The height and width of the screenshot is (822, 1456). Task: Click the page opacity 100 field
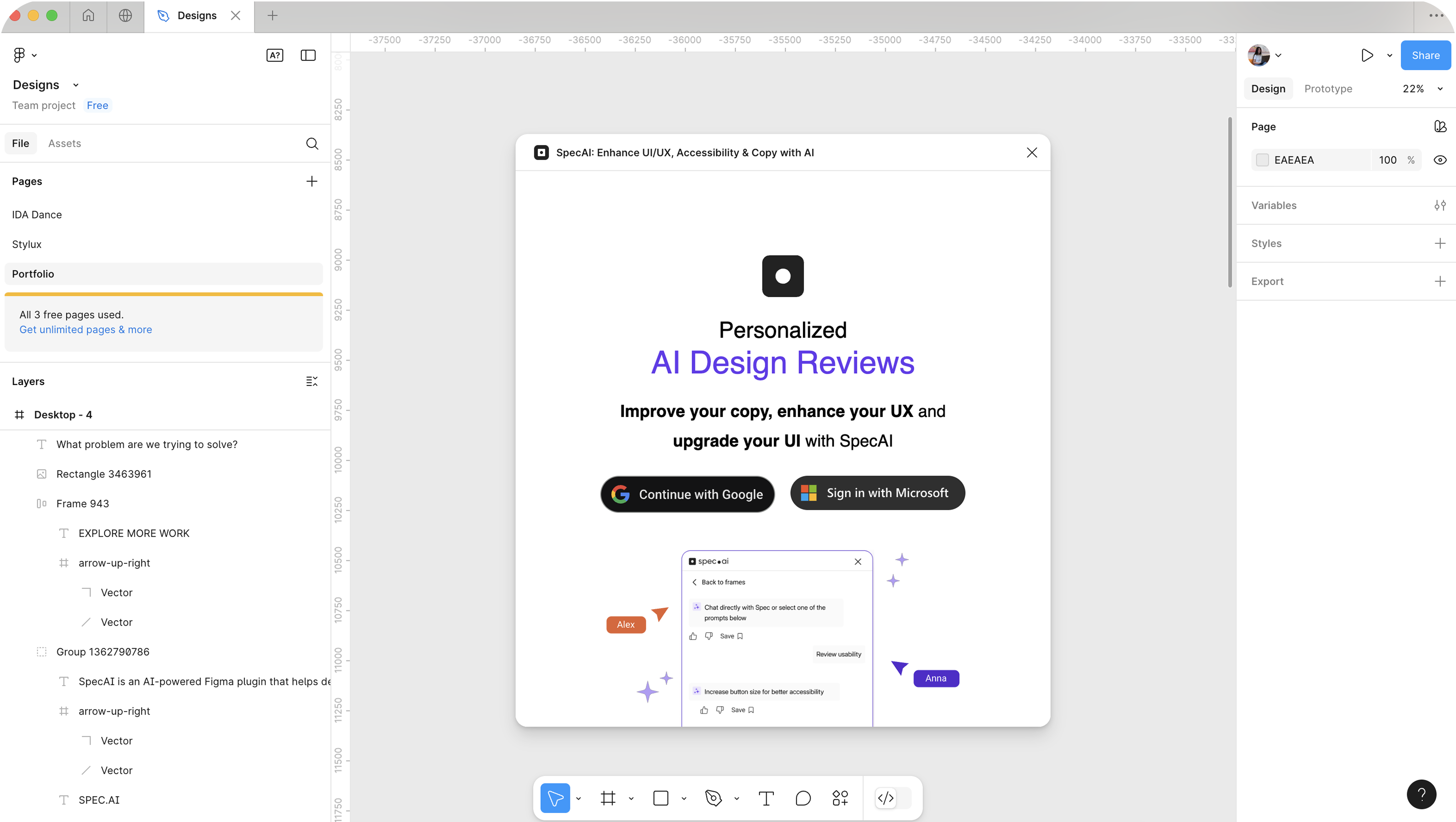1388,160
